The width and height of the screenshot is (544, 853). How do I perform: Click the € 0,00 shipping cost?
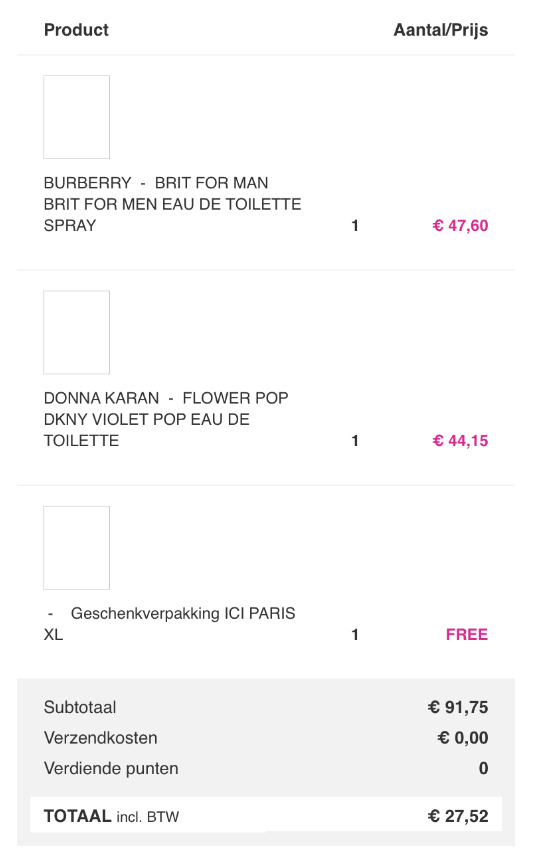[x=463, y=738]
